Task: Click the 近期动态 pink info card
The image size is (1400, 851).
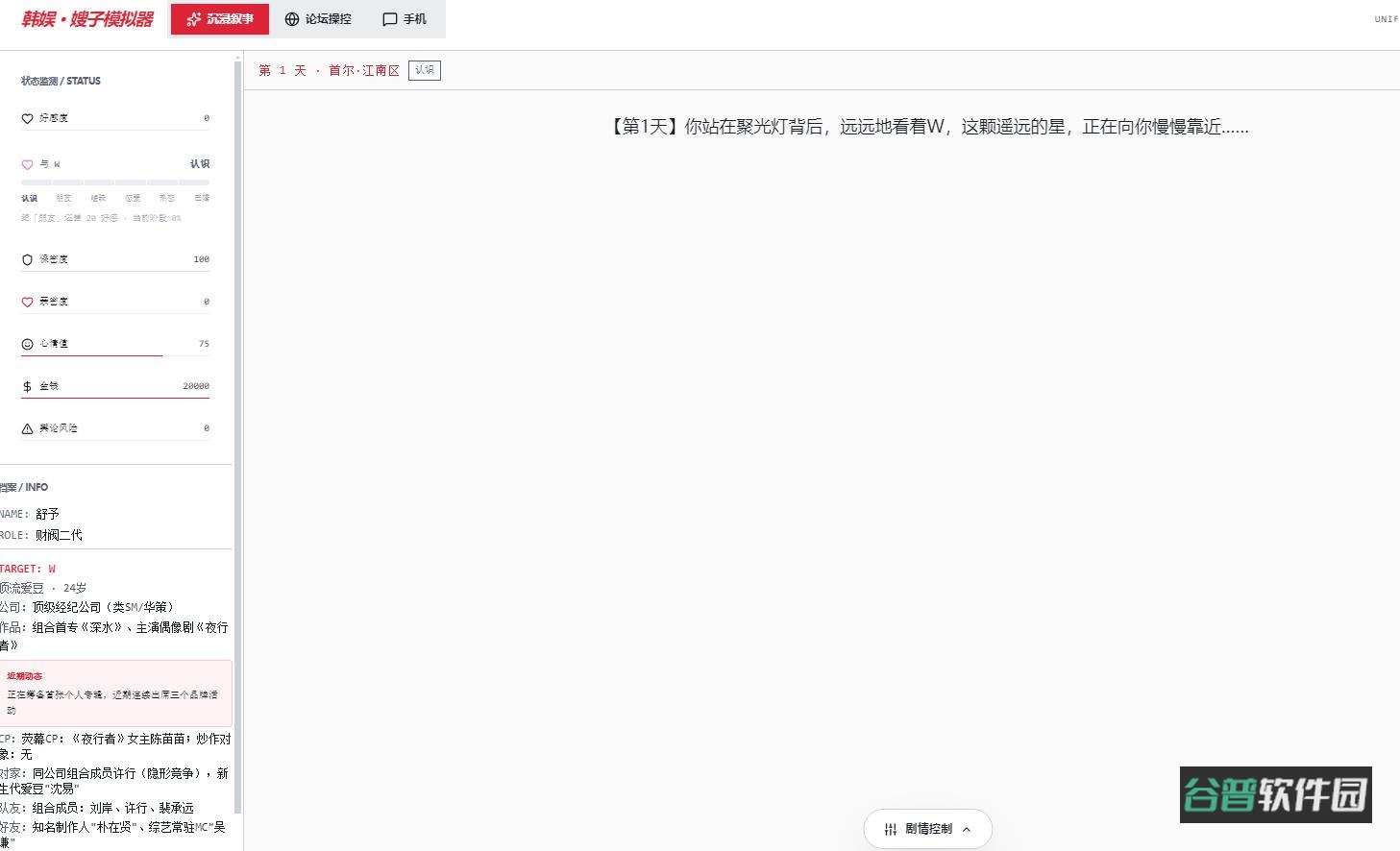Action: 116,693
